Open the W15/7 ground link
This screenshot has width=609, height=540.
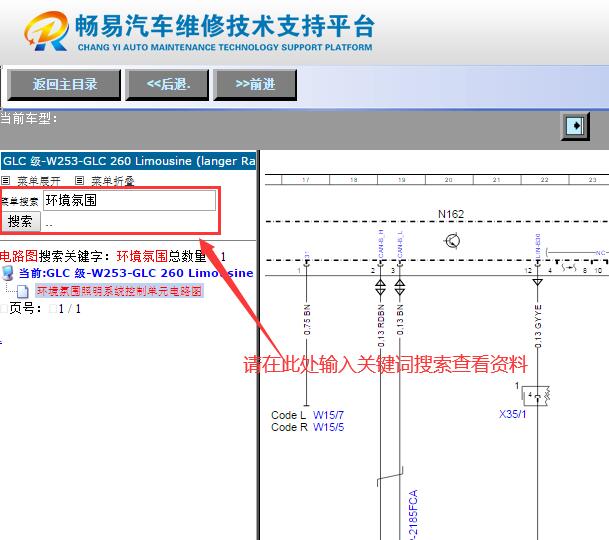coord(328,415)
